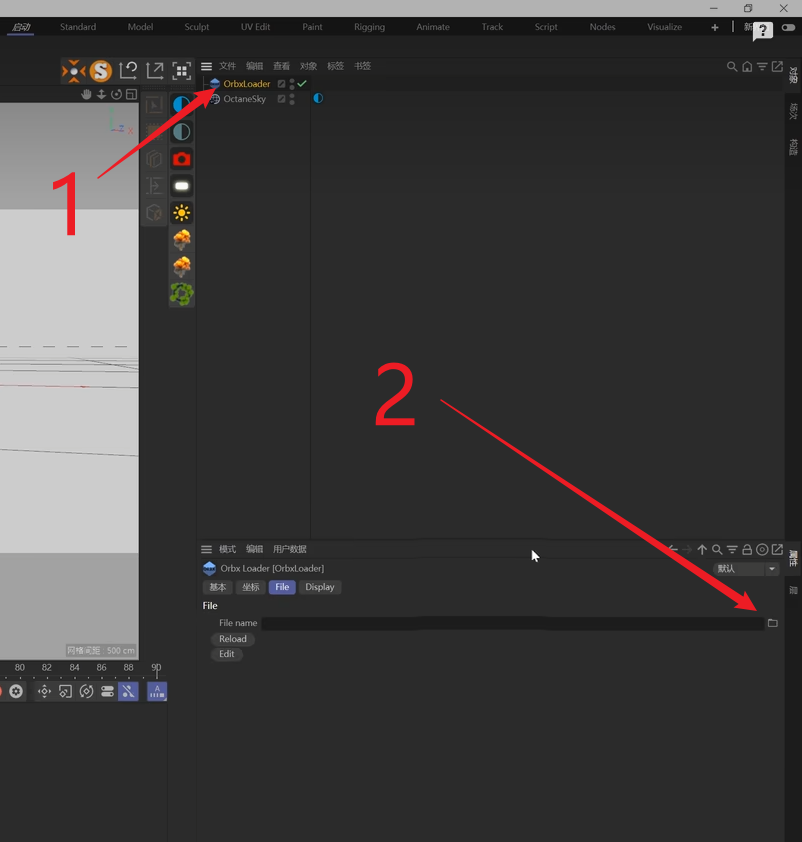
Task: Click the orange S snapping icon
Action: pyautogui.click(x=100, y=71)
